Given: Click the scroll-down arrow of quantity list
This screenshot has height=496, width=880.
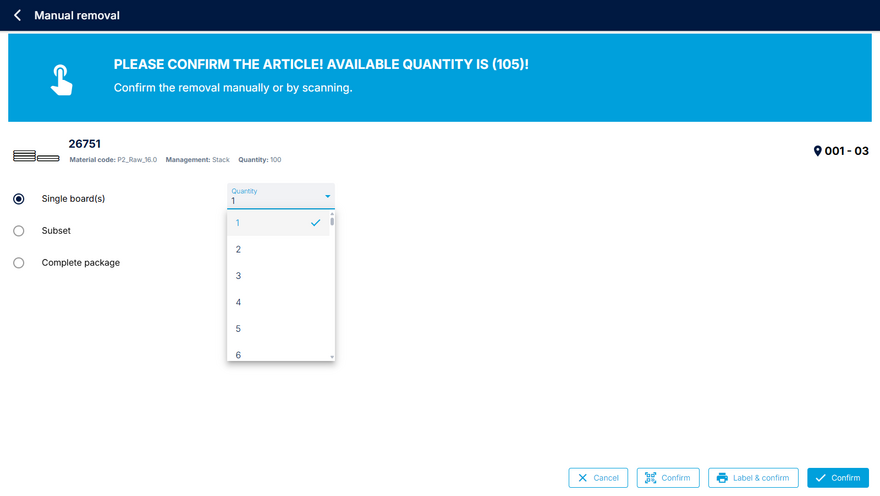Looking at the screenshot, I should (332, 357).
